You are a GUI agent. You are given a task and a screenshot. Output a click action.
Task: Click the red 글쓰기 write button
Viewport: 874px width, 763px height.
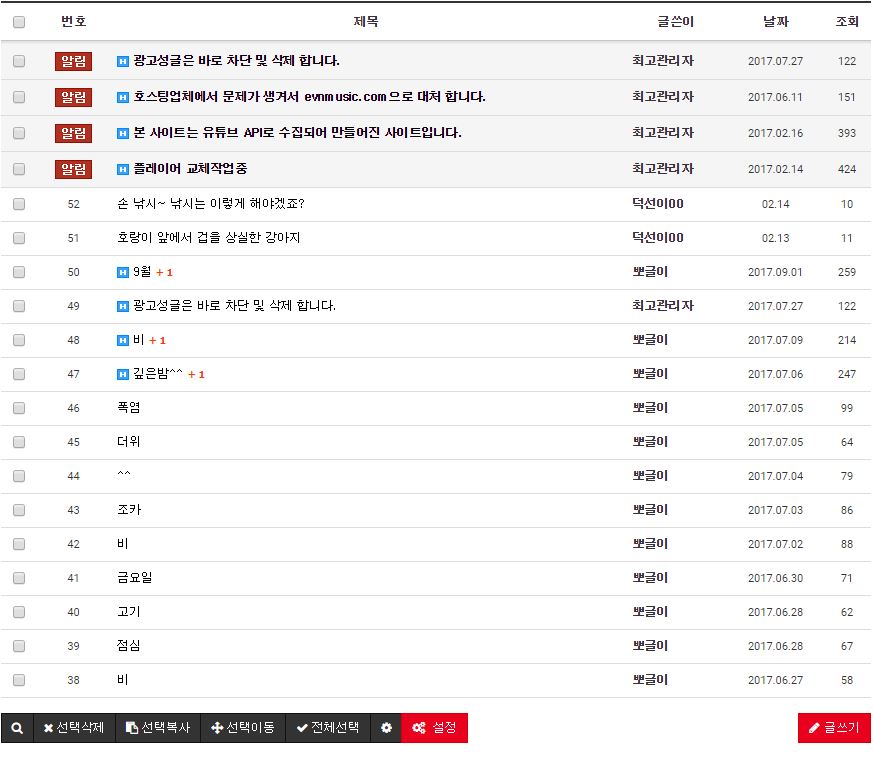834,728
